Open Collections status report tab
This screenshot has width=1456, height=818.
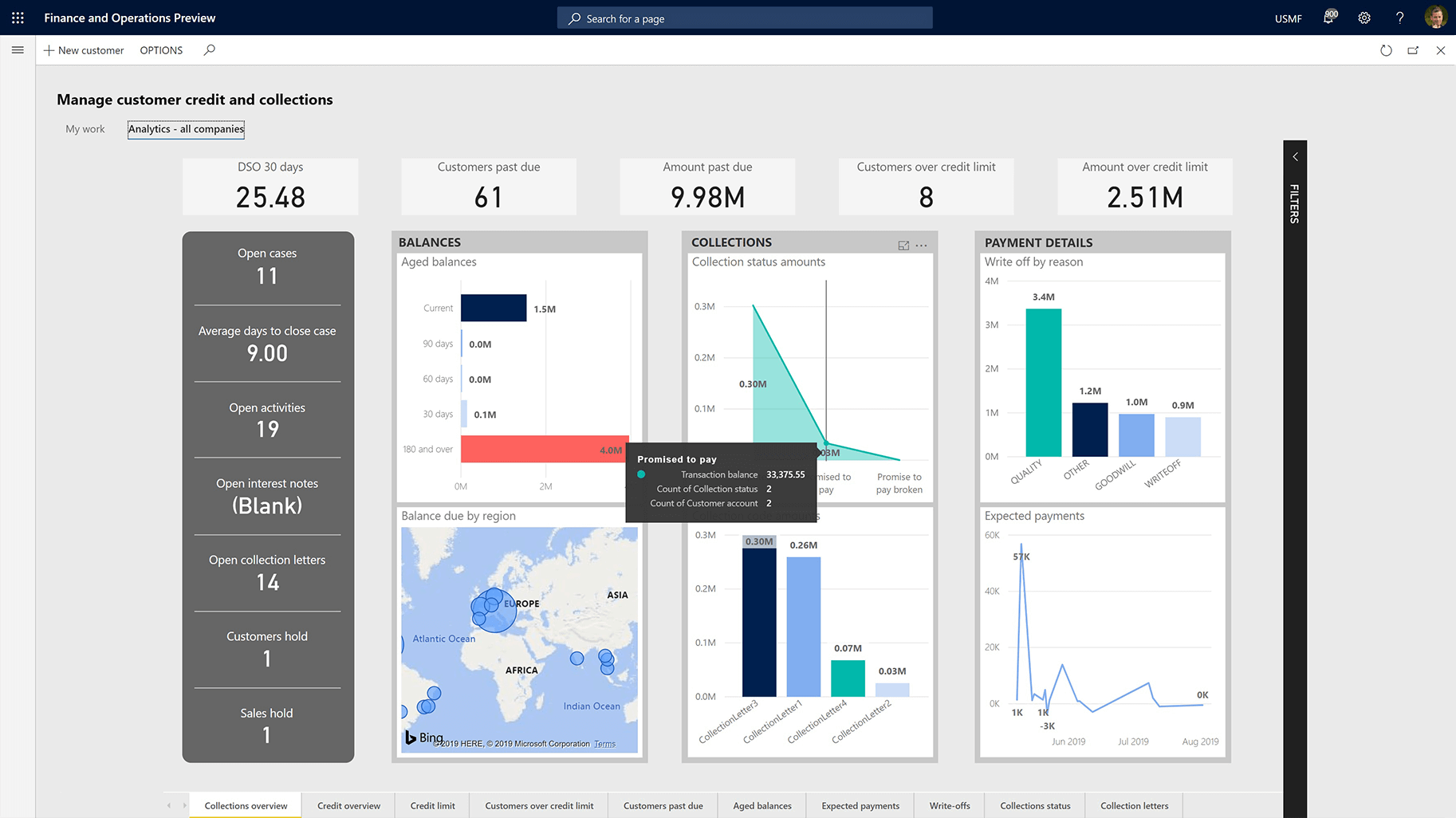tap(1035, 805)
